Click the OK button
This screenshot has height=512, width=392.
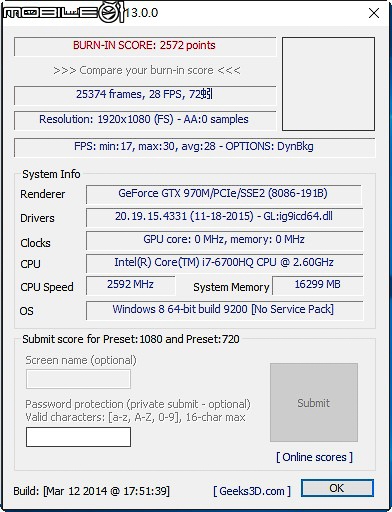337,488
